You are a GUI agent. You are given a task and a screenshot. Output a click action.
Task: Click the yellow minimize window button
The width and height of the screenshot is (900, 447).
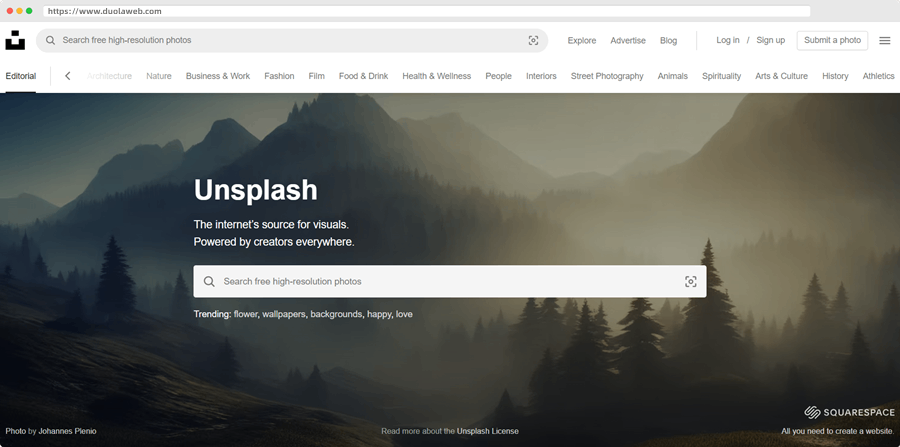pos(20,11)
